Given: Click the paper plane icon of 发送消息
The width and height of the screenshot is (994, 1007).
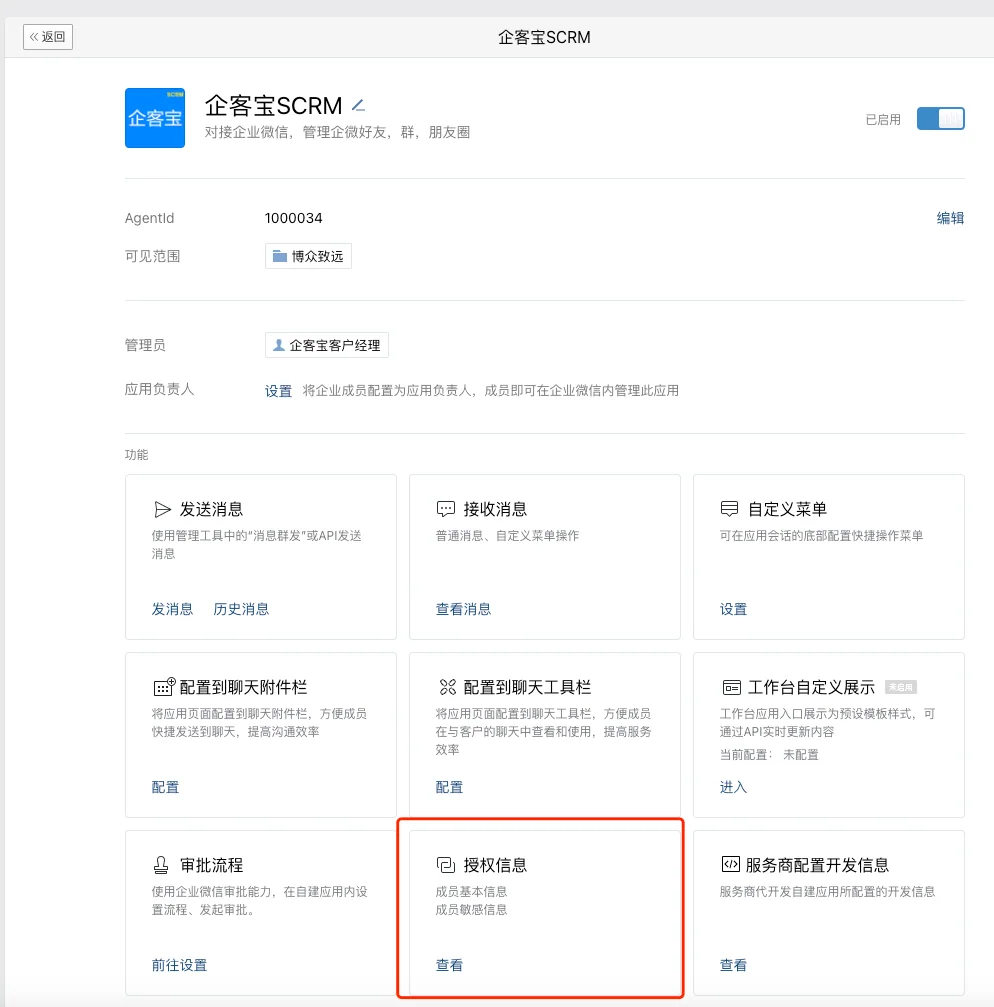Looking at the screenshot, I should [162, 509].
